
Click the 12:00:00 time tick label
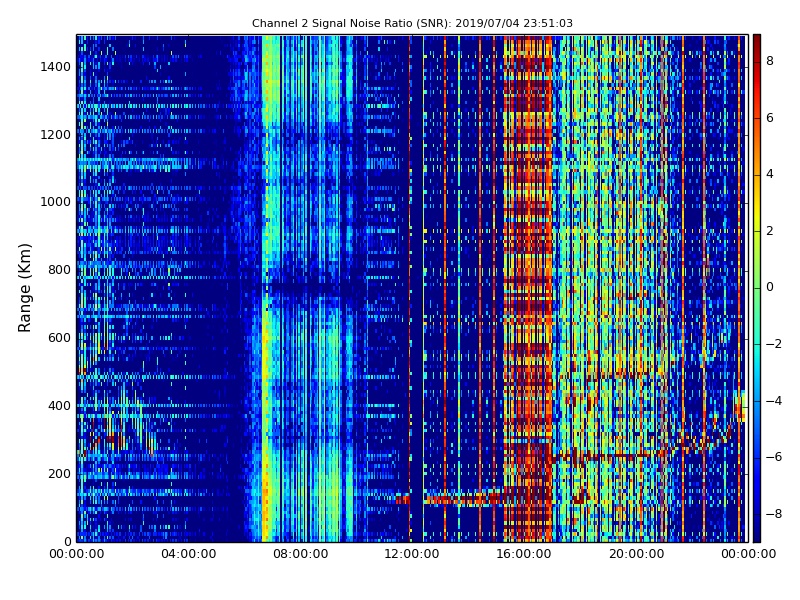pyautogui.click(x=412, y=554)
